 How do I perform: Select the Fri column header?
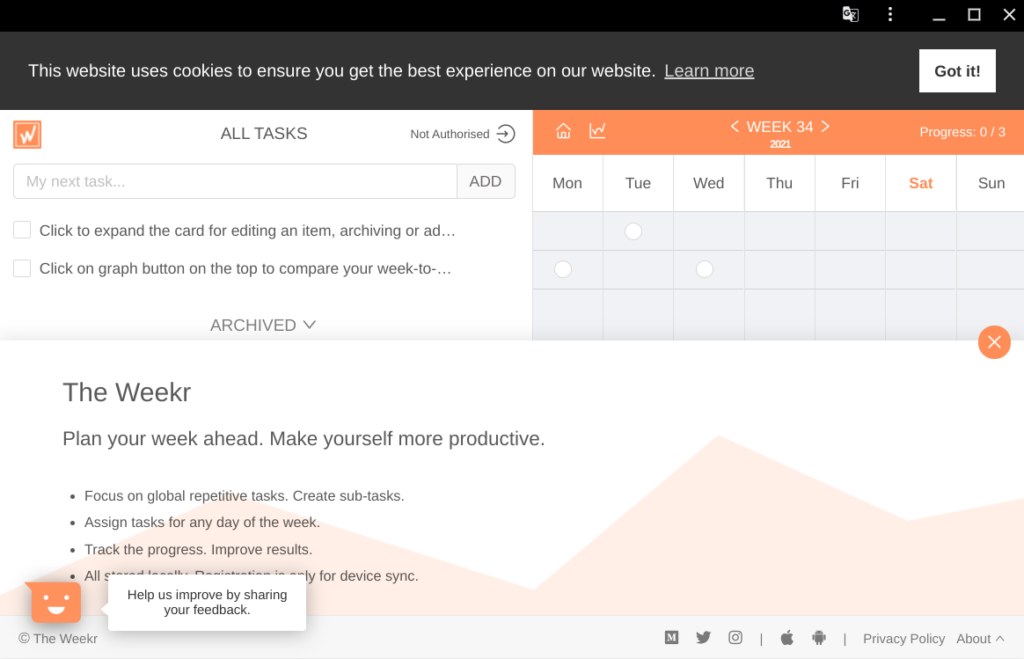850,184
